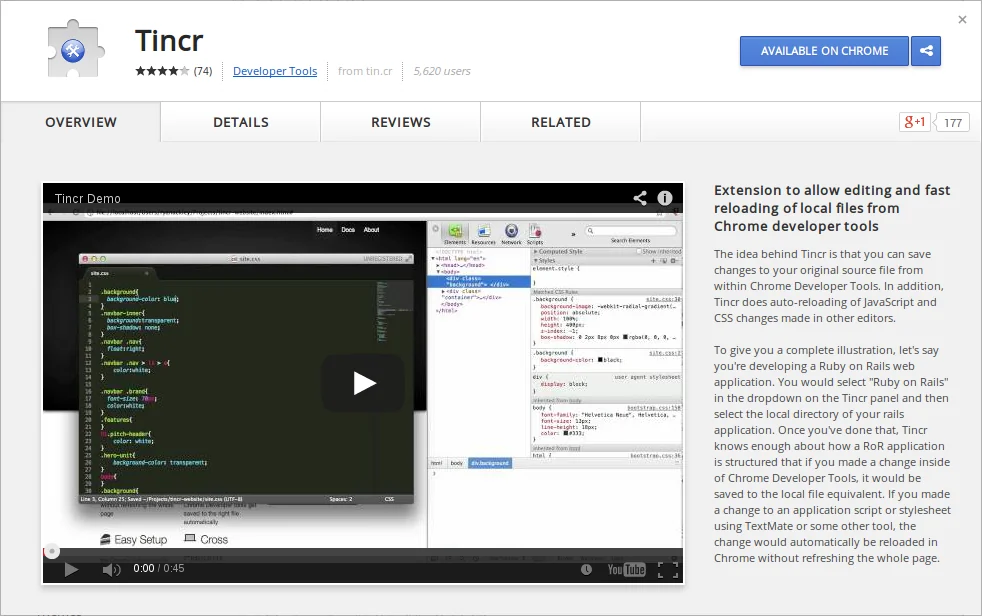Switch to the DETAILS tab
982x616 pixels.
tap(240, 122)
